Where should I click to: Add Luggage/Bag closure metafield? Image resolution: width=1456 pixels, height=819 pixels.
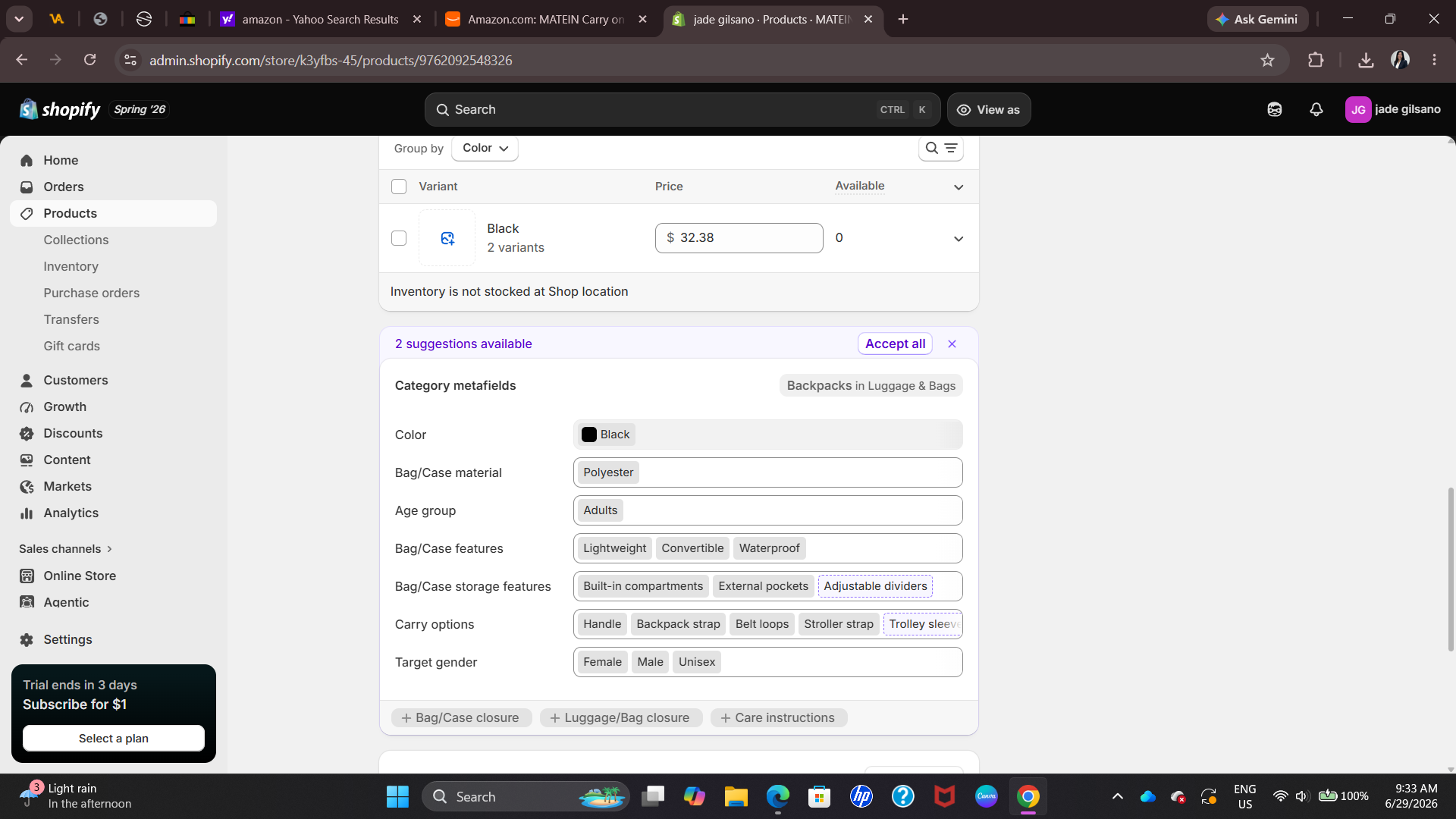click(x=620, y=717)
